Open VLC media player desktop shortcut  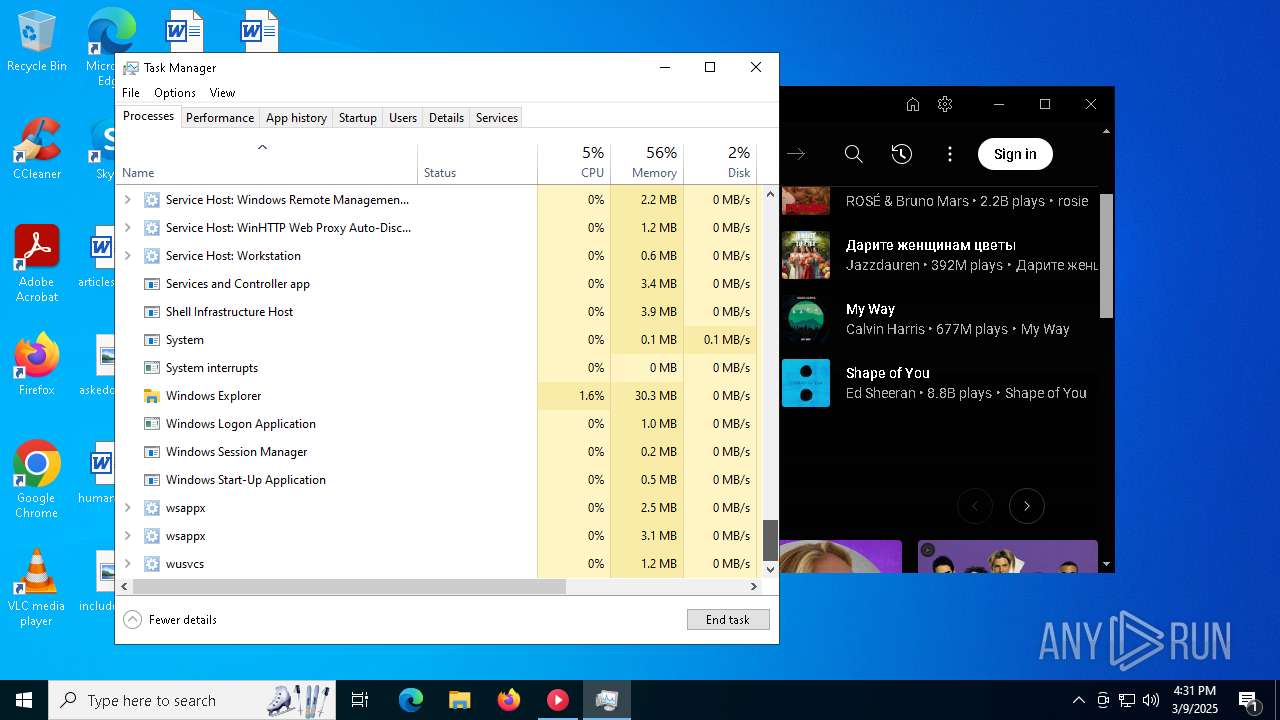tap(37, 588)
